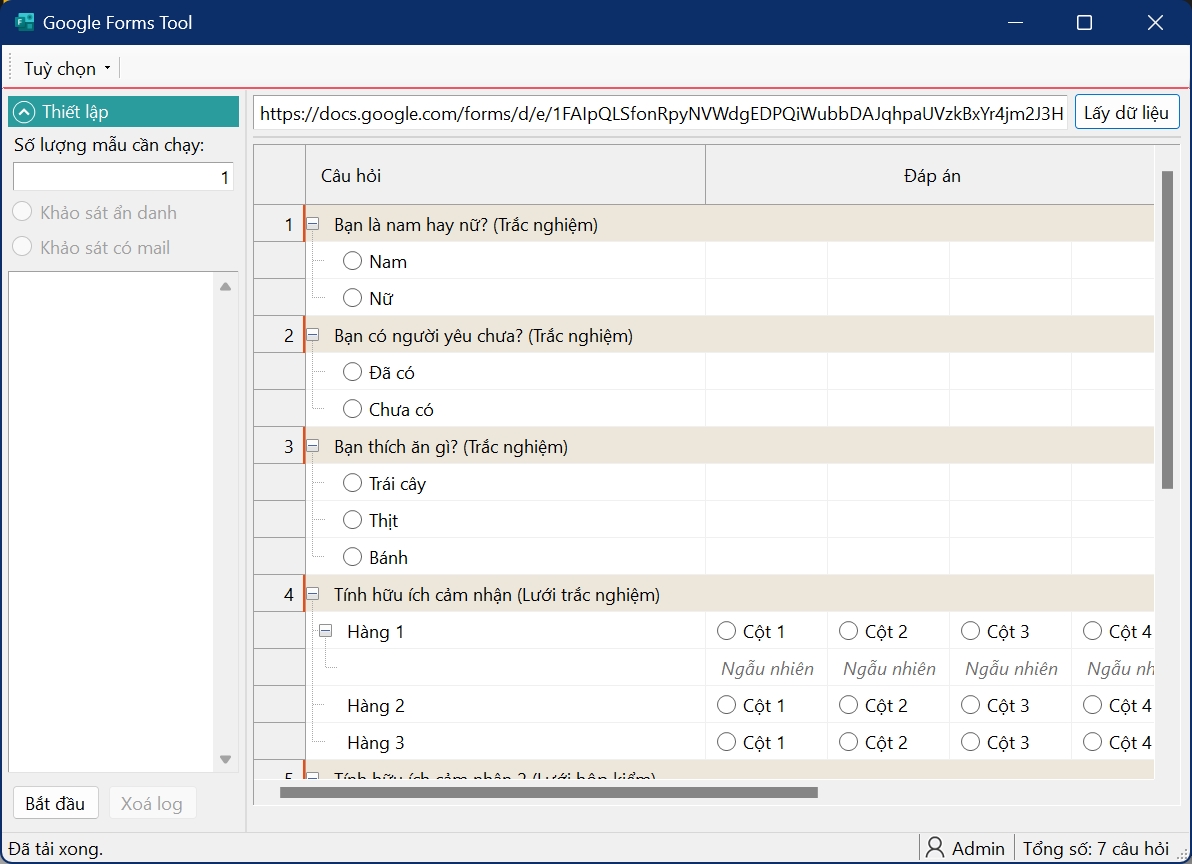1192x864 pixels.
Task: Click the Ngẫu nhiên cell under Cột 2
Action: tap(889, 668)
